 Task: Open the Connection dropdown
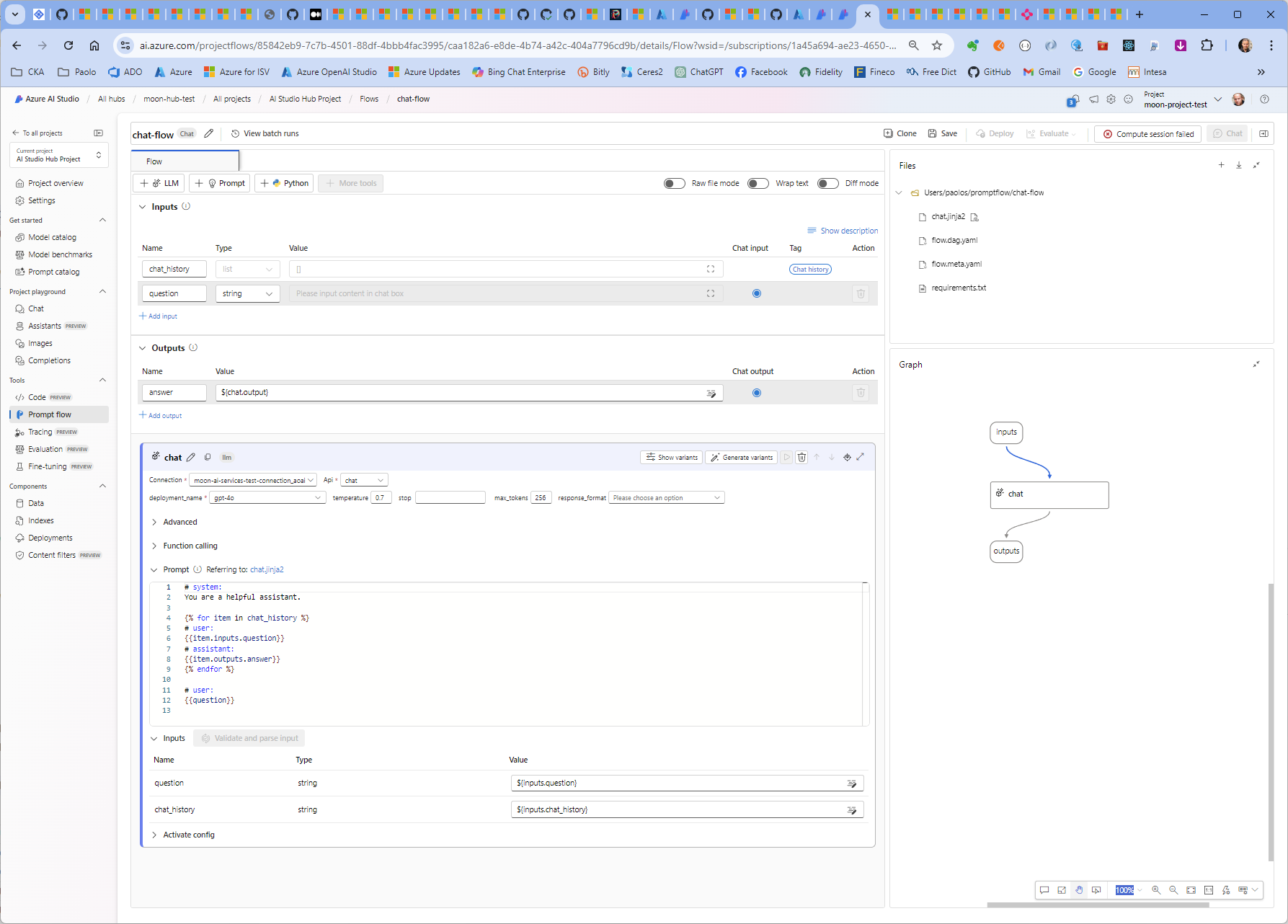tap(252, 480)
